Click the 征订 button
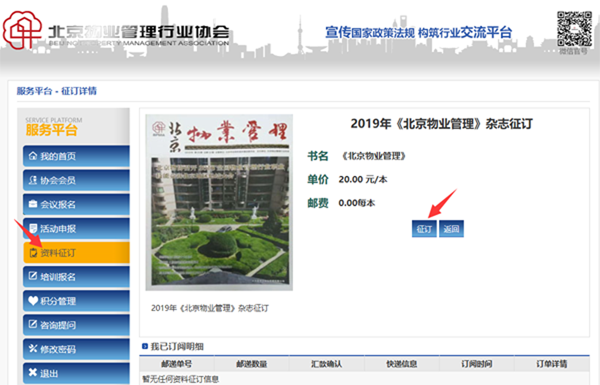This screenshot has height=385, width=600. point(424,229)
